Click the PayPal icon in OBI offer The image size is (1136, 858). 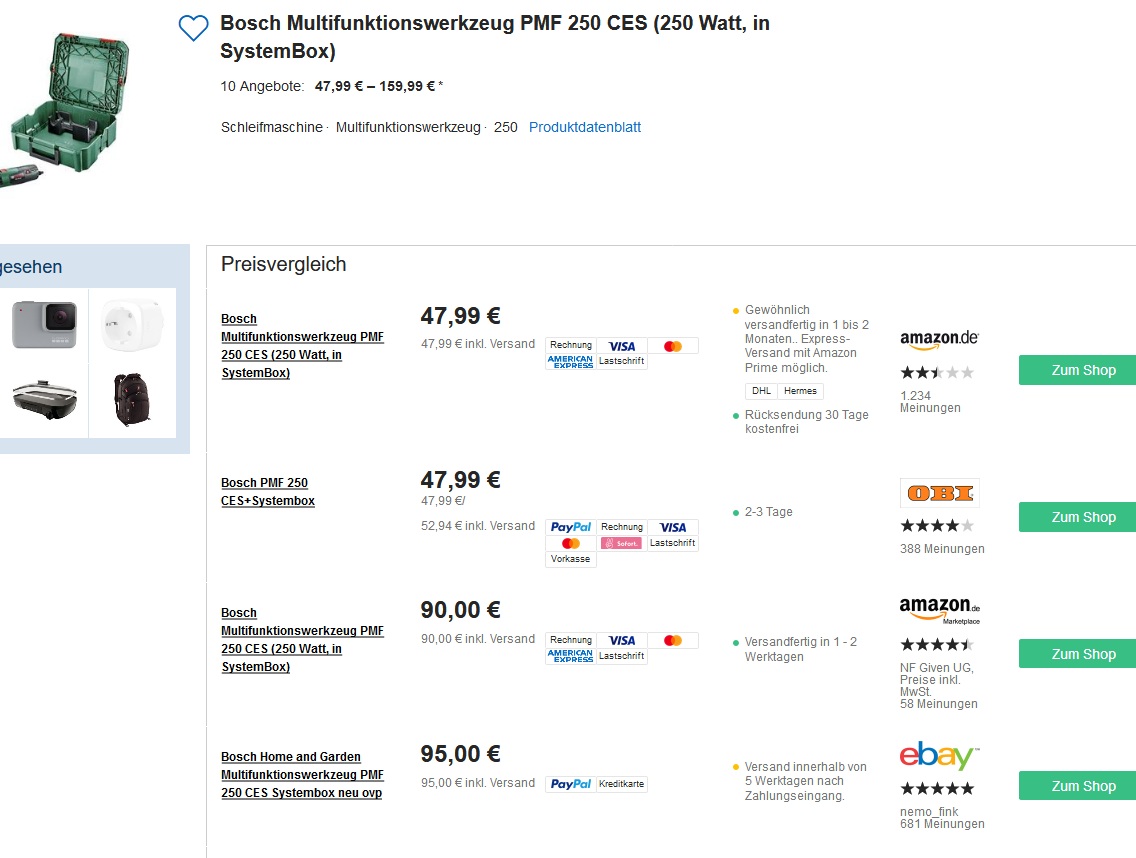click(x=571, y=527)
